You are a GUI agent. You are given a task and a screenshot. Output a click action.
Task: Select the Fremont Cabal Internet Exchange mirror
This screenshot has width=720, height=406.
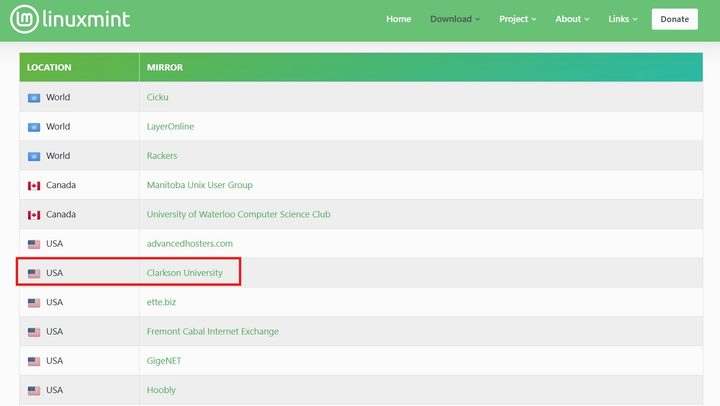click(x=212, y=331)
